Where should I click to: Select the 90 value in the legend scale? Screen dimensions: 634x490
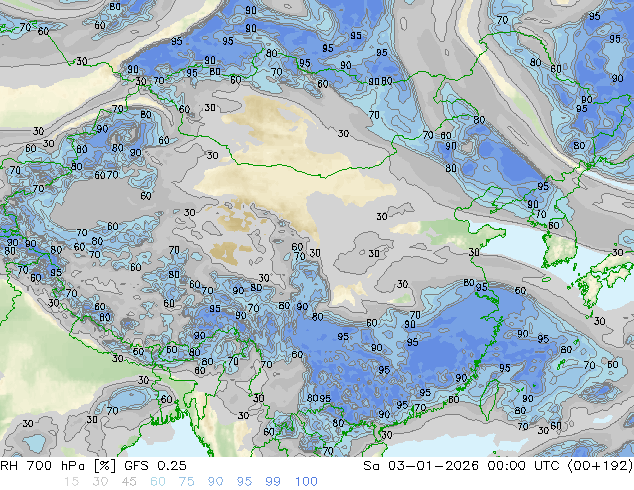pyautogui.click(x=215, y=482)
